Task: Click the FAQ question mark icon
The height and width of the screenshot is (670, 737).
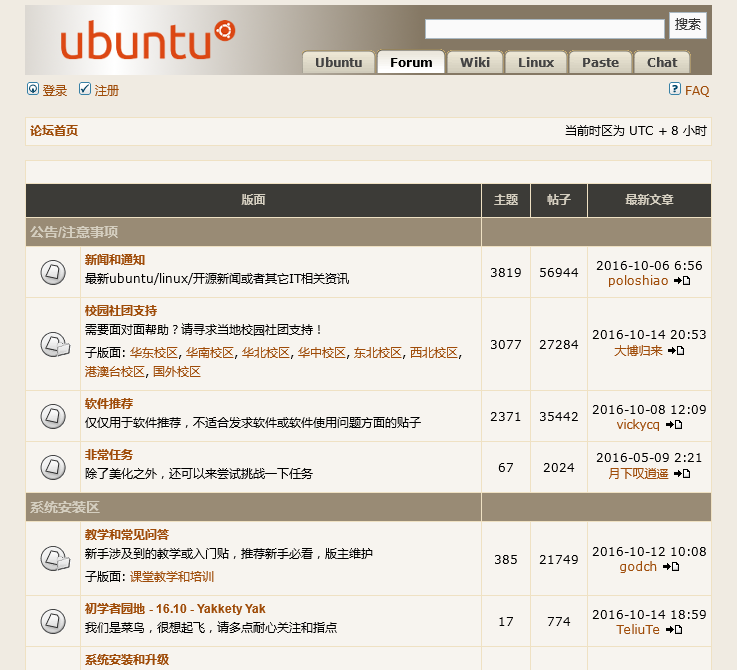Action: (675, 88)
